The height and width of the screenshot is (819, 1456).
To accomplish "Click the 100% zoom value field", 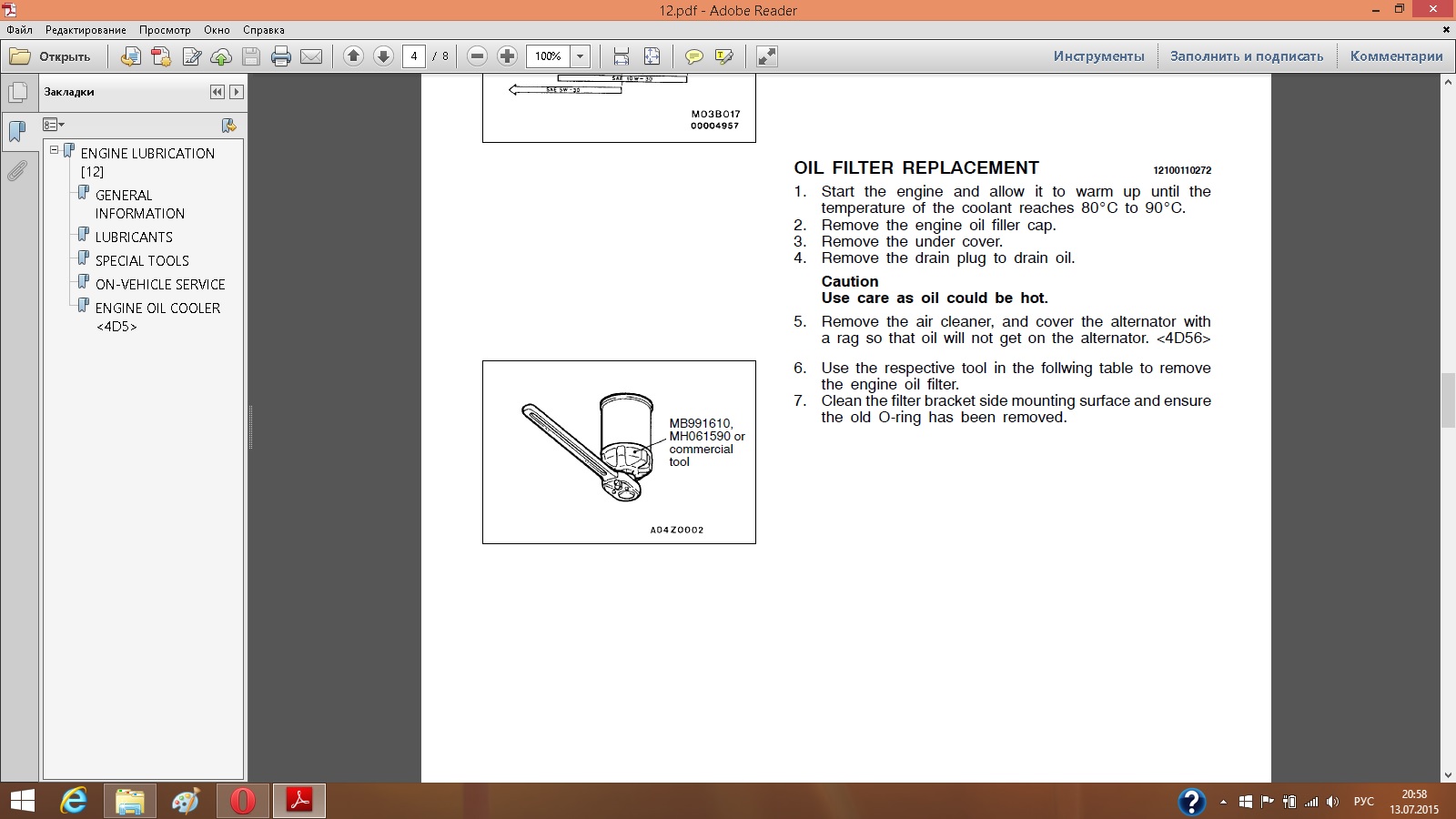I will 549,56.
